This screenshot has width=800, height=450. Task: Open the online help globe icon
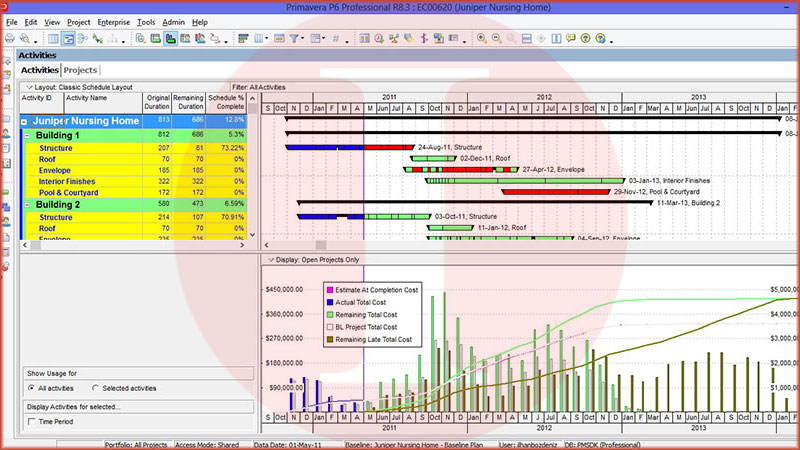(600, 38)
